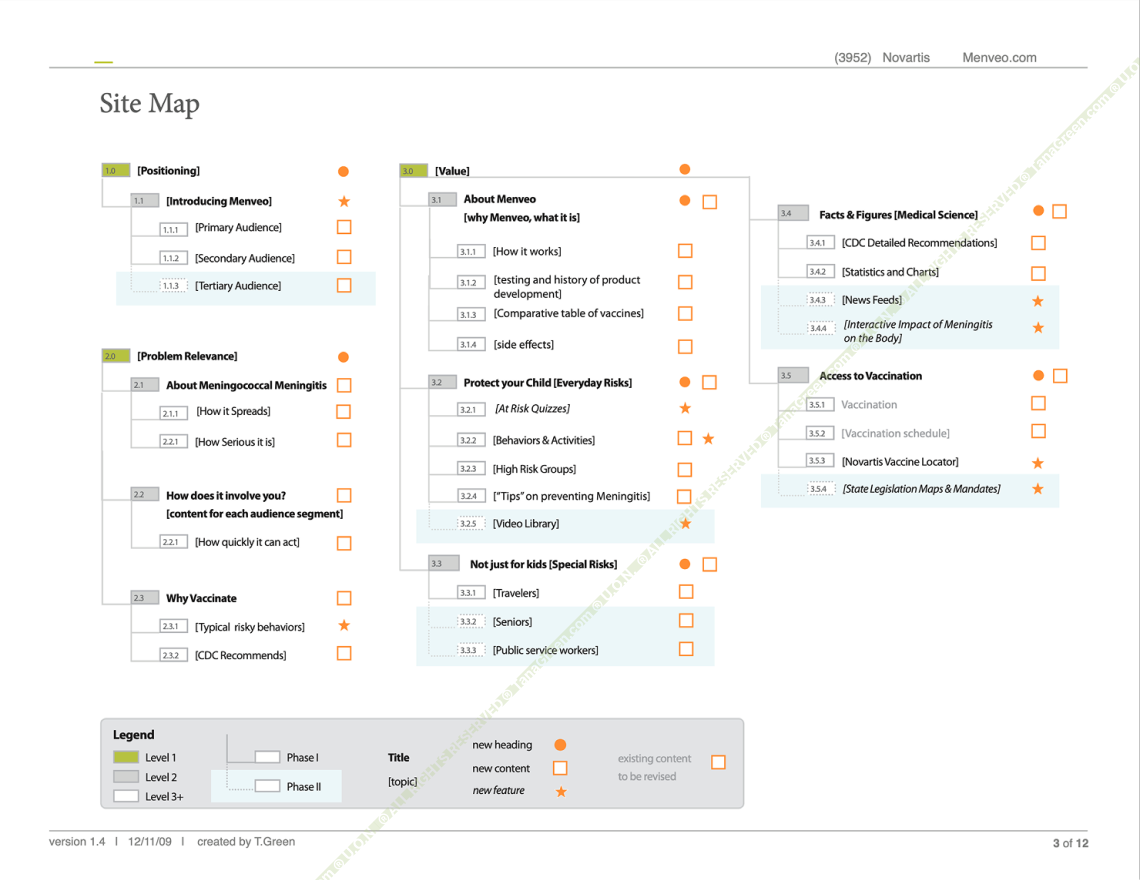1140x880 pixels.
Task: Click the star next to State Legislation Maps
Action: (x=1037, y=489)
